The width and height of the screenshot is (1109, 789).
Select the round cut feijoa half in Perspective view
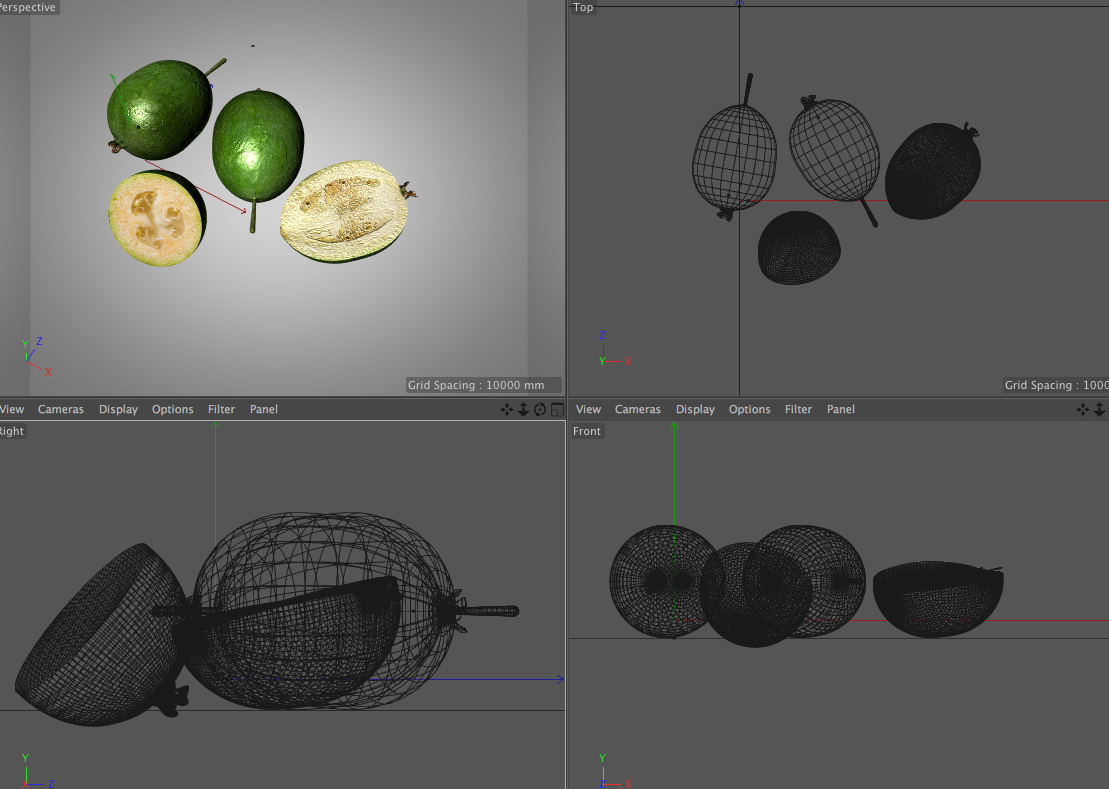point(156,218)
